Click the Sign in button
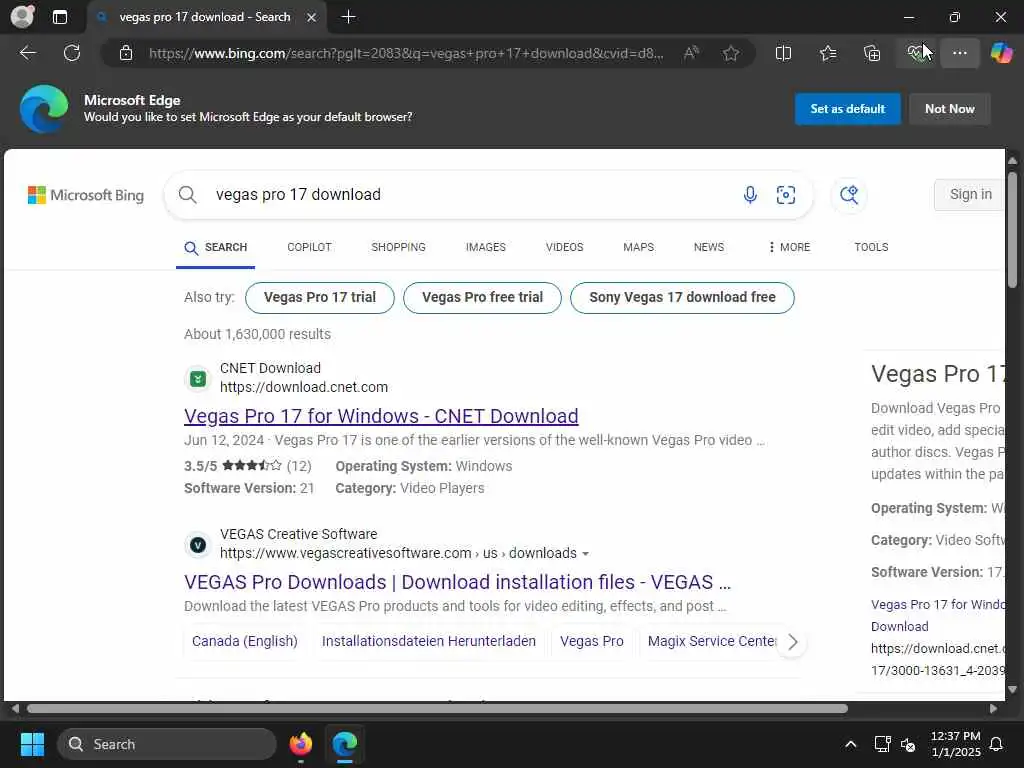 coord(969,195)
